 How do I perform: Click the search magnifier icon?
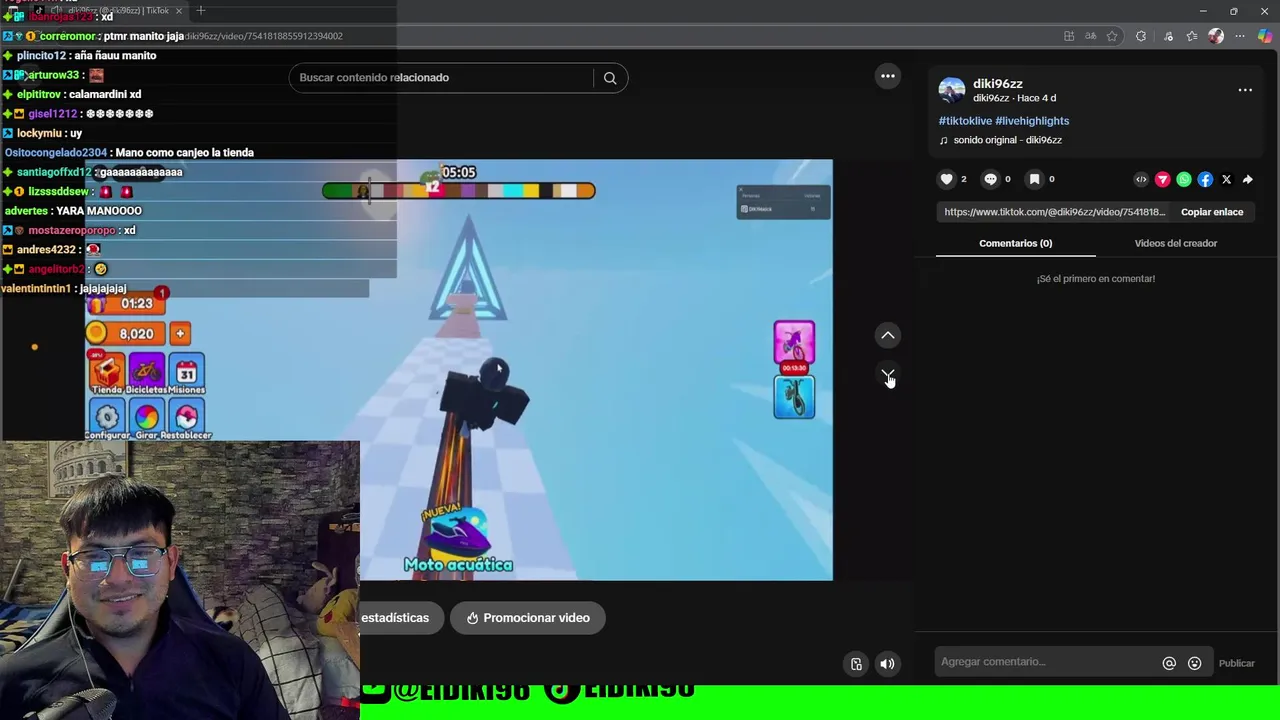click(610, 78)
